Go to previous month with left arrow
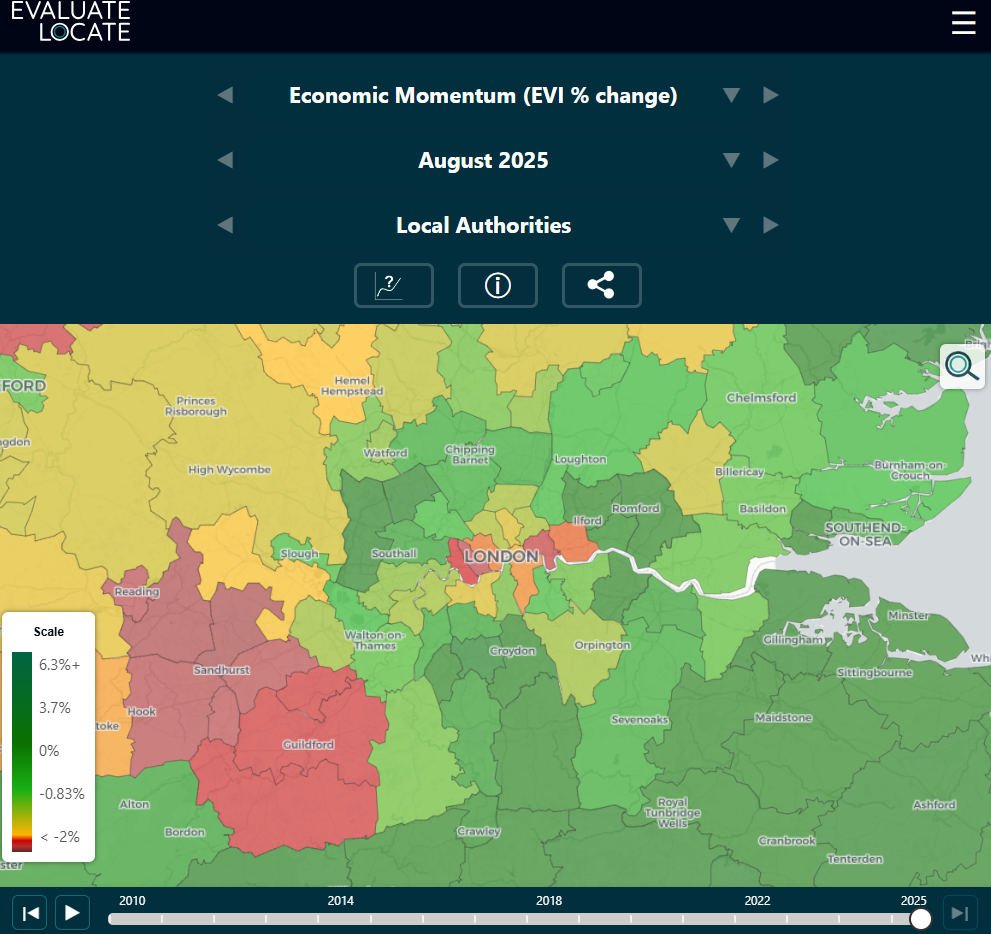 coord(225,160)
